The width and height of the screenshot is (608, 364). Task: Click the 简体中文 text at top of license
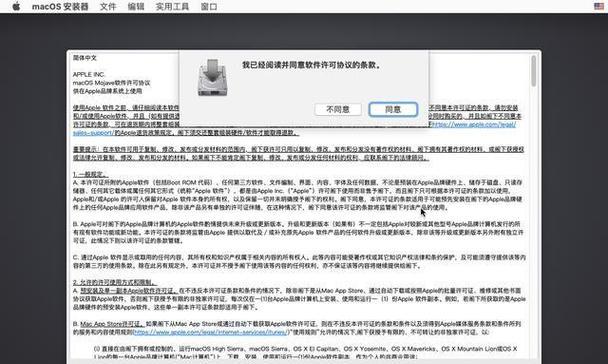point(85,58)
